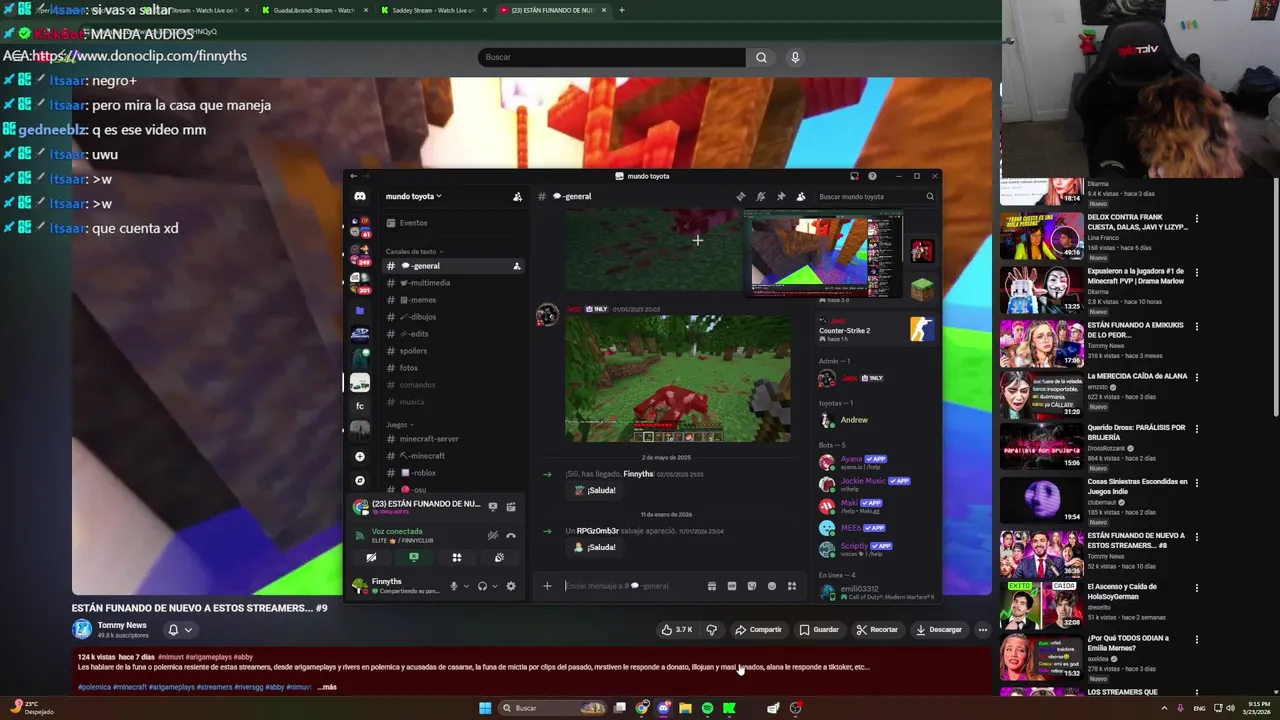Disconnect from the voice channel
1280x720 pixels.
[511, 535]
